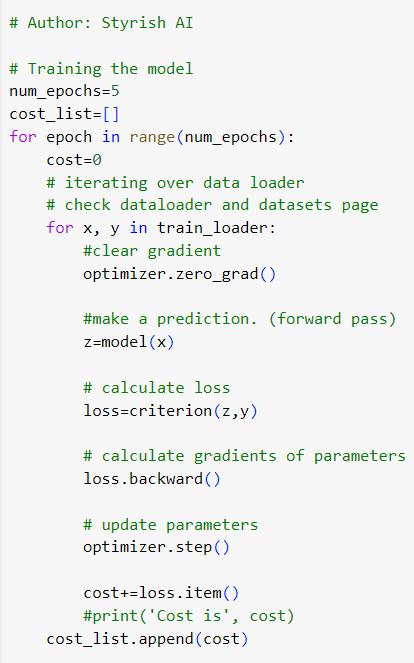
Task: Click the 'Author: Styrish AI' comment line
Action: (101, 23)
